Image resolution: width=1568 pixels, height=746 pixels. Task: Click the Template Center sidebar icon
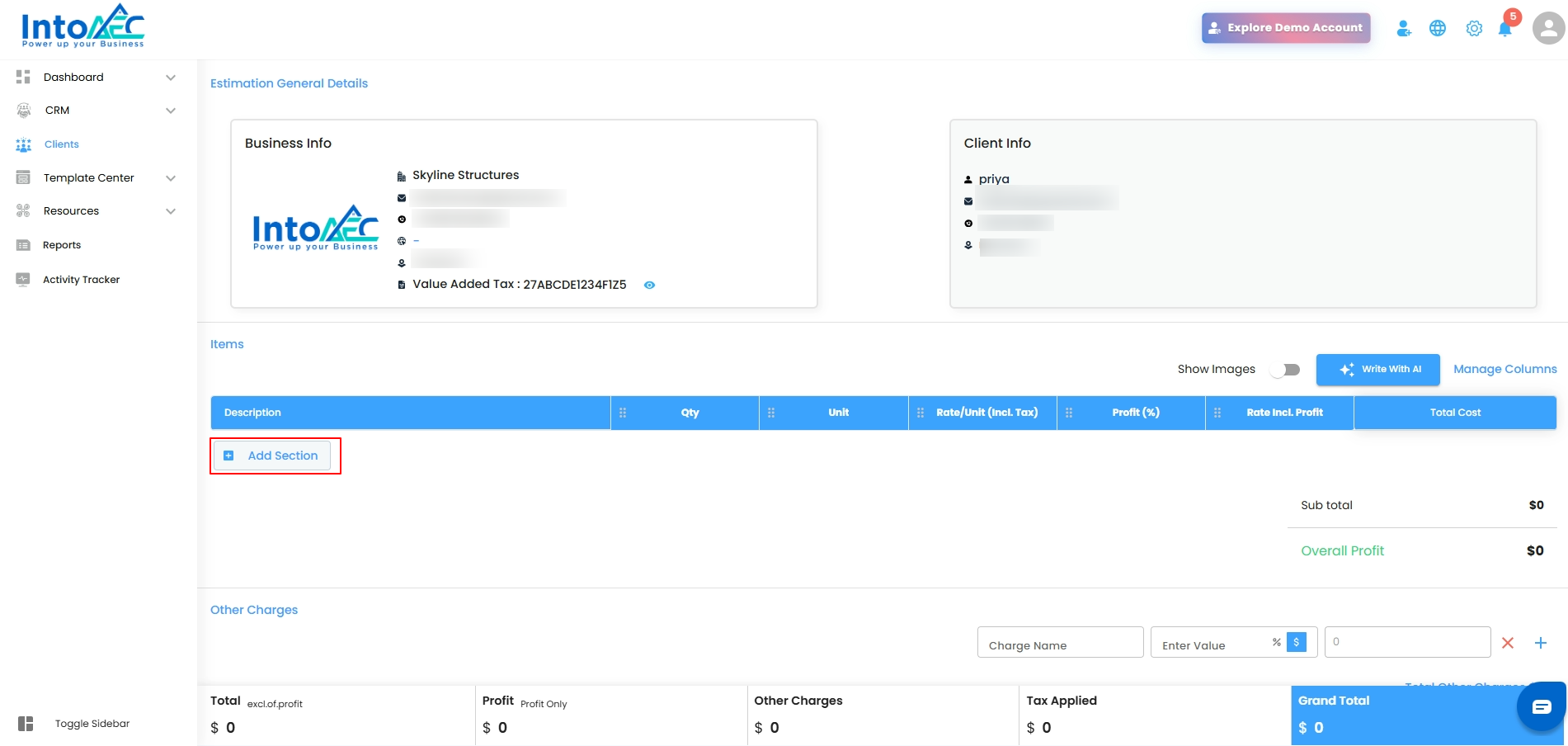click(23, 177)
